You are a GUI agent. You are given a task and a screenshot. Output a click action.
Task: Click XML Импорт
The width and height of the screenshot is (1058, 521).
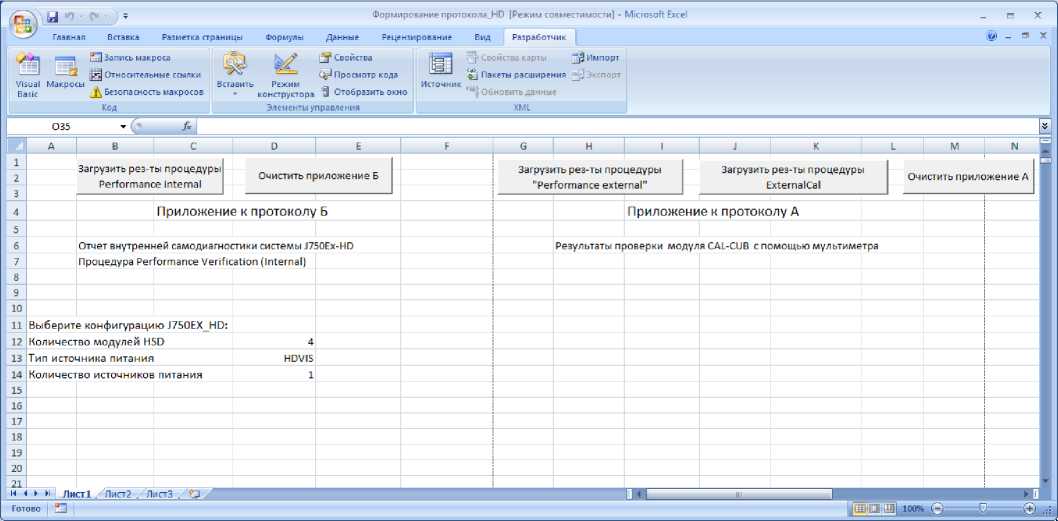(596, 58)
